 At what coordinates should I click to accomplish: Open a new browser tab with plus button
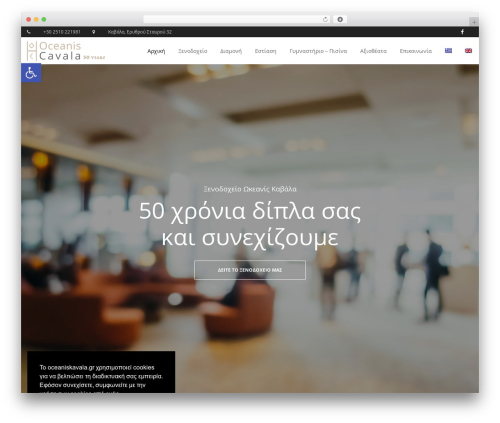point(474,22)
